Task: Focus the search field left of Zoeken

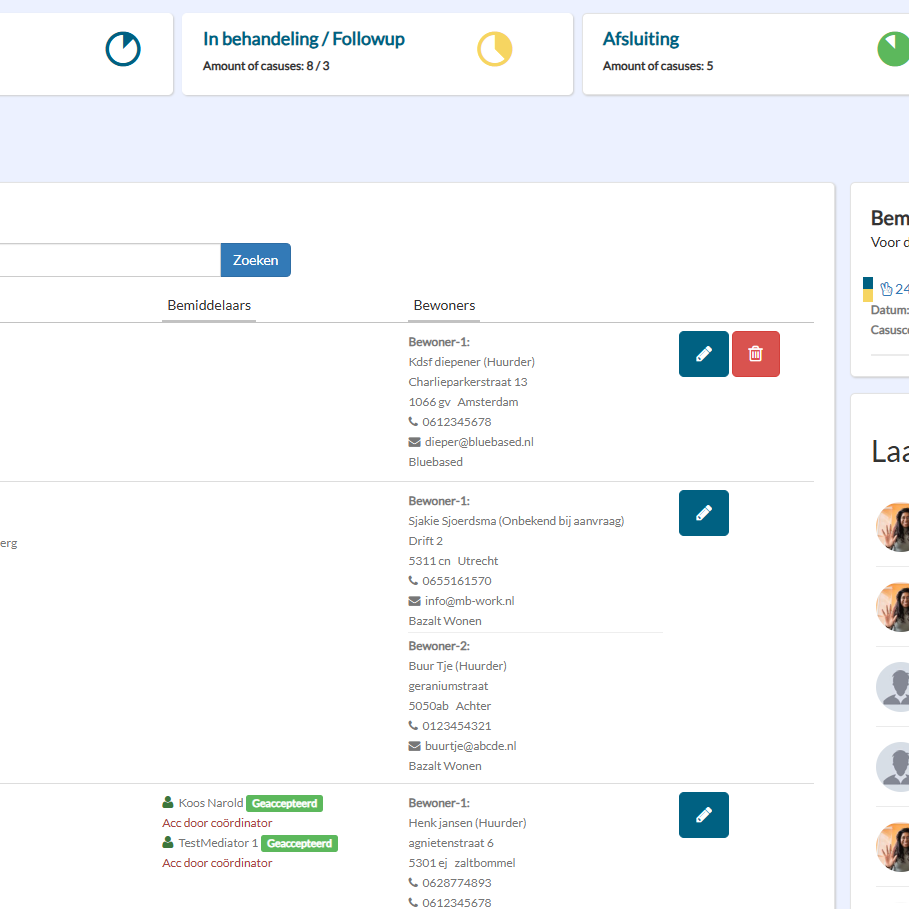Action: (x=110, y=260)
